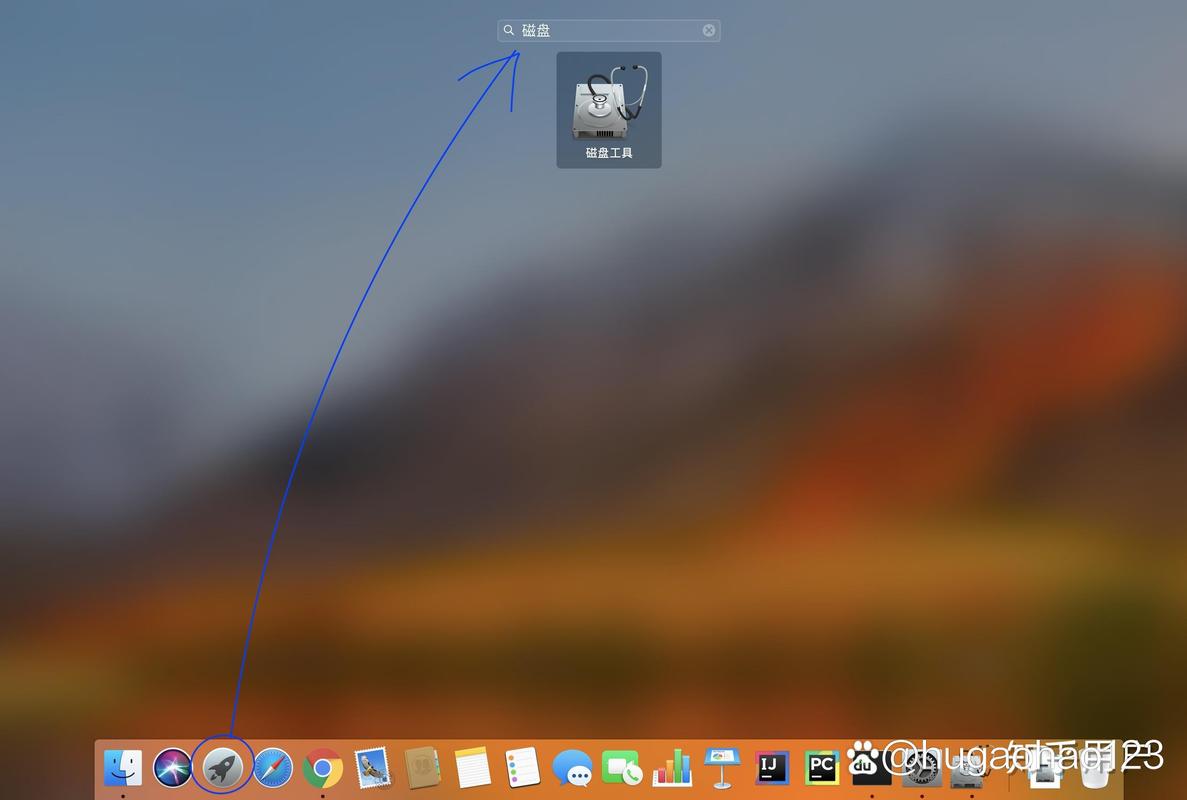The image size is (1187, 800).
Task: Start FaceTime from the Dock
Action: 622,768
